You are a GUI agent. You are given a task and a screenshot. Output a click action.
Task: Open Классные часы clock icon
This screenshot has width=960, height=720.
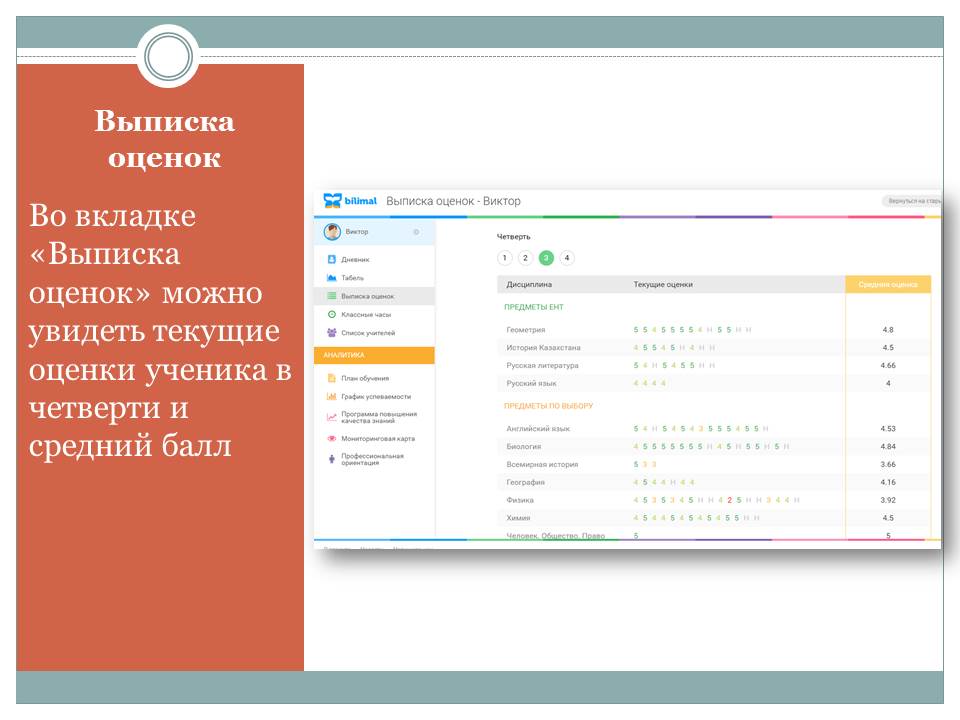pos(332,314)
